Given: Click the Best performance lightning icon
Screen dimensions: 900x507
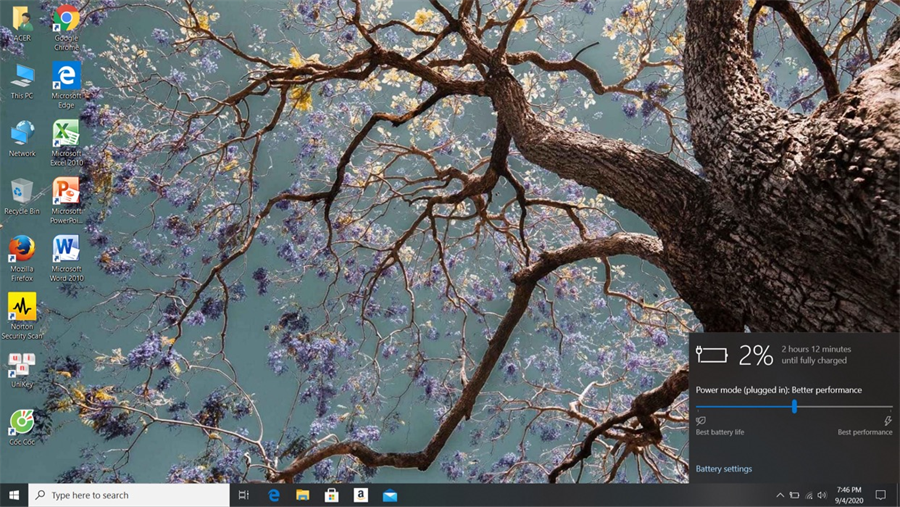Looking at the screenshot, I should click(x=887, y=421).
